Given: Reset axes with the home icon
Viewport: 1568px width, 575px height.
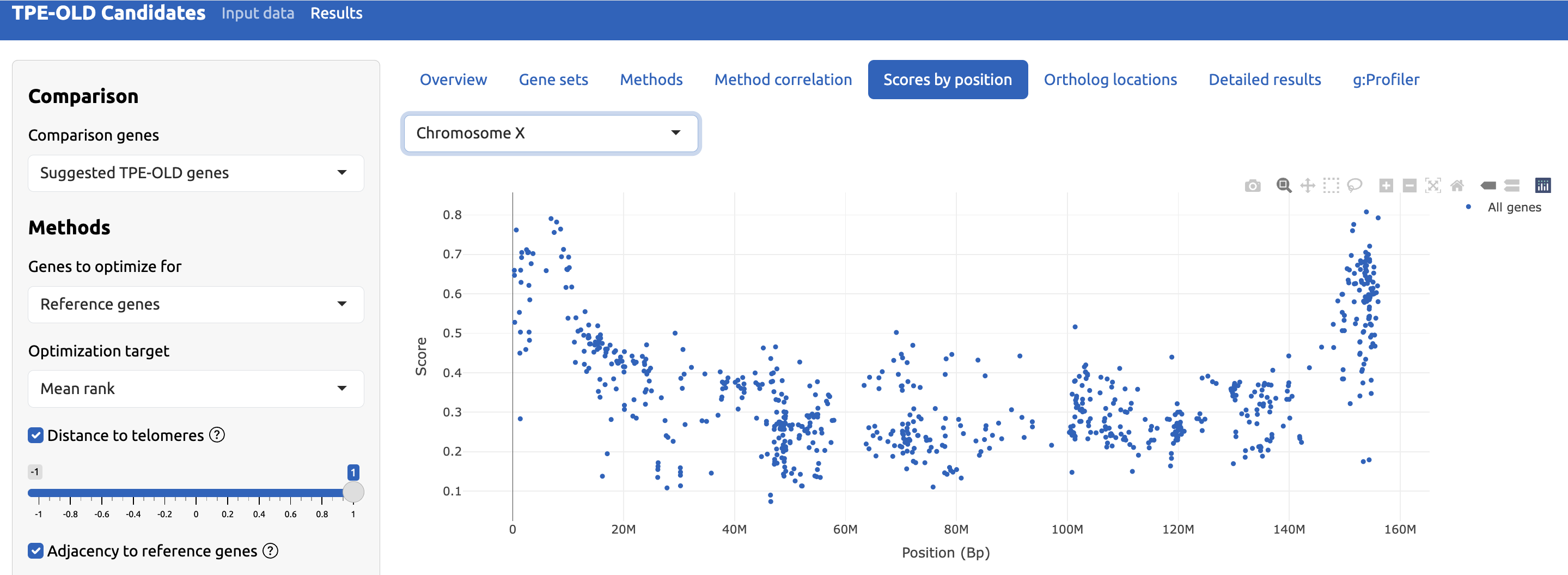Looking at the screenshot, I should 1456,186.
